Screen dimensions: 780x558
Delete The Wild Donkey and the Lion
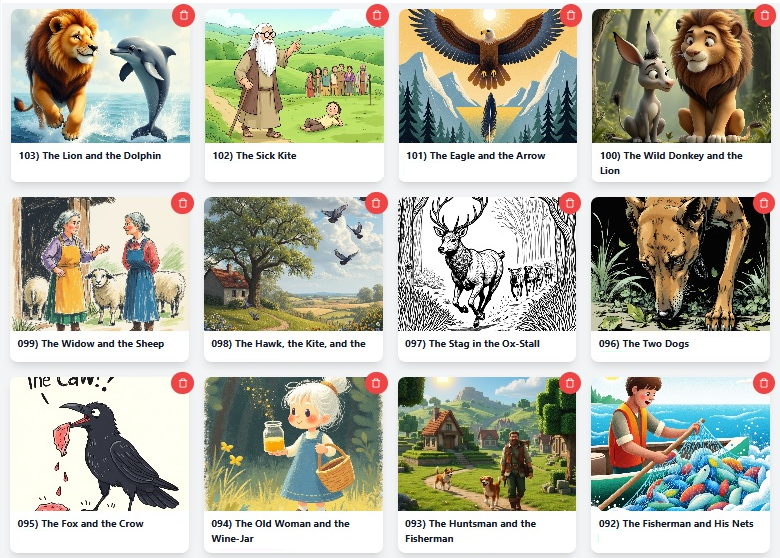coord(765,15)
